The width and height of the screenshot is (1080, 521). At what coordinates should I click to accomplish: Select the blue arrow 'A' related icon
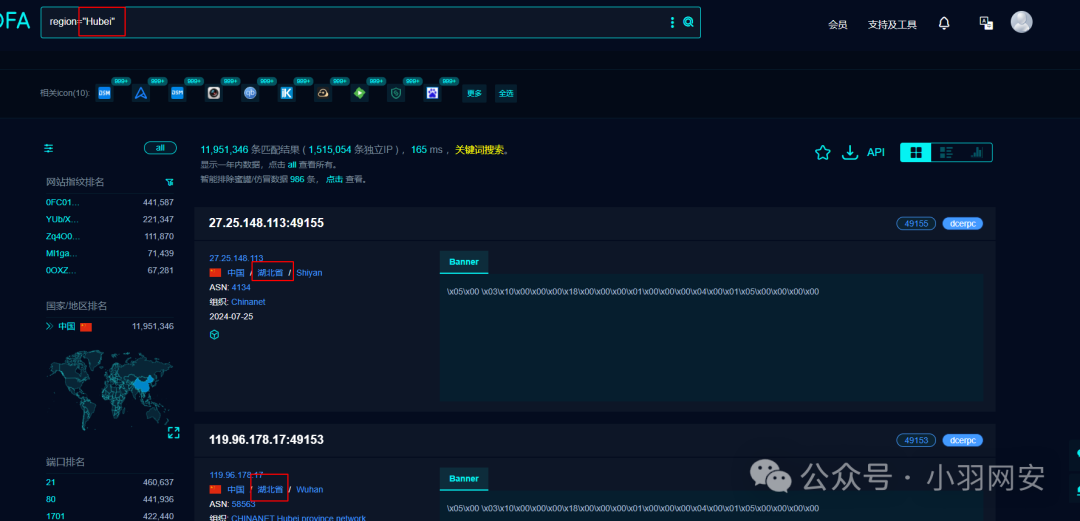pos(141,92)
